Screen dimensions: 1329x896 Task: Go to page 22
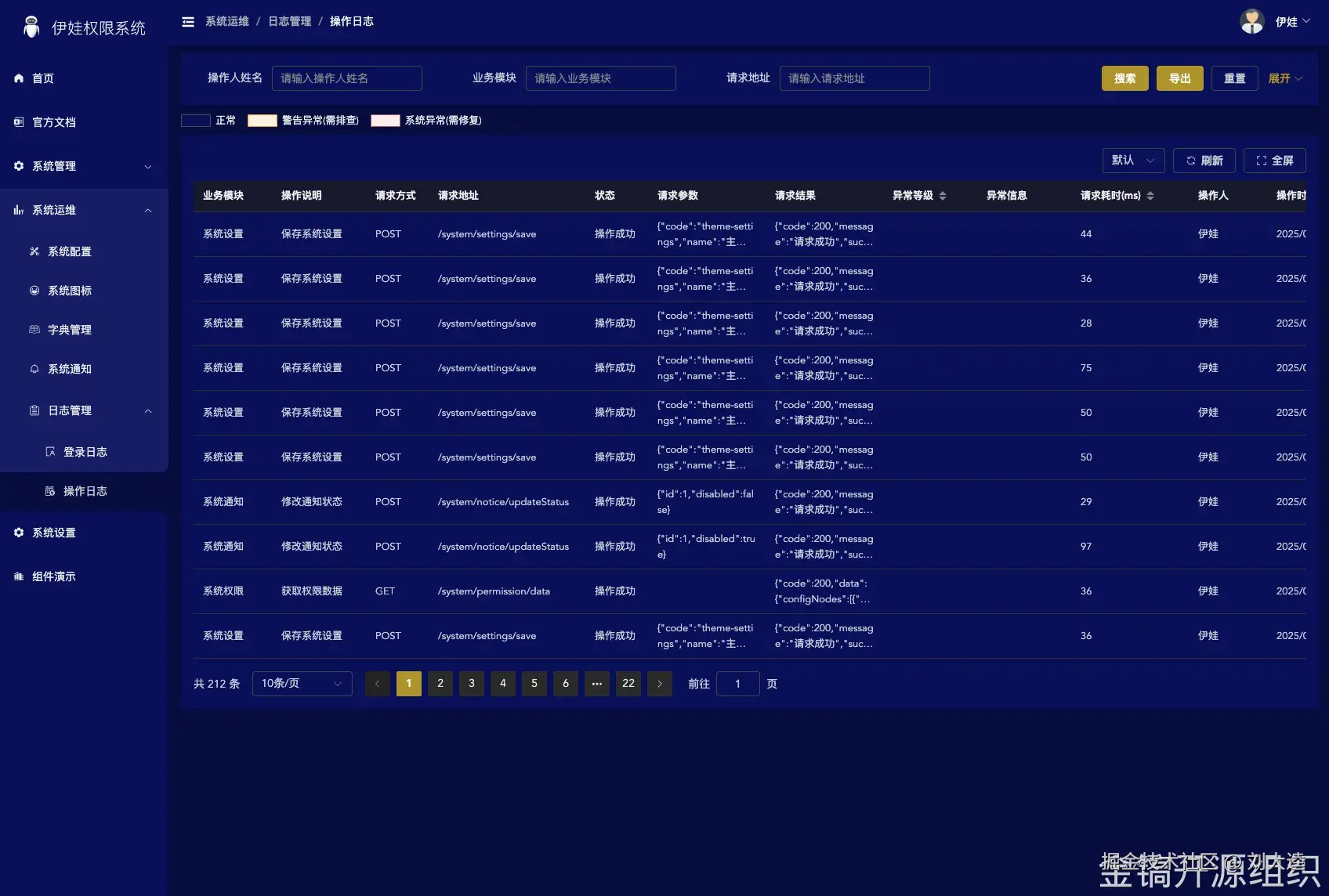point(628,684)
